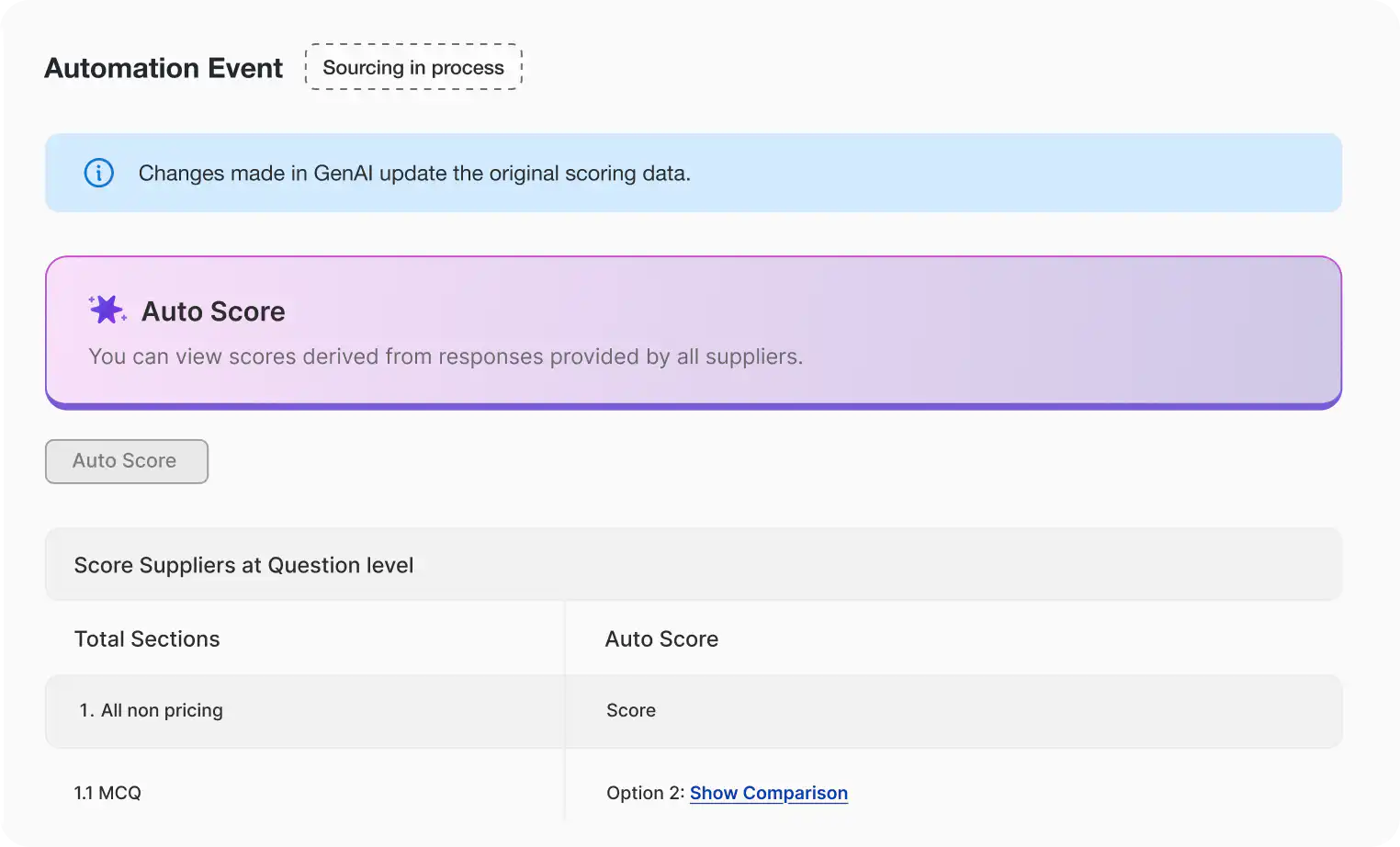Screen dimensions: 1400x847
Task: Open the Show Comparison link
Action: point(769,793)
